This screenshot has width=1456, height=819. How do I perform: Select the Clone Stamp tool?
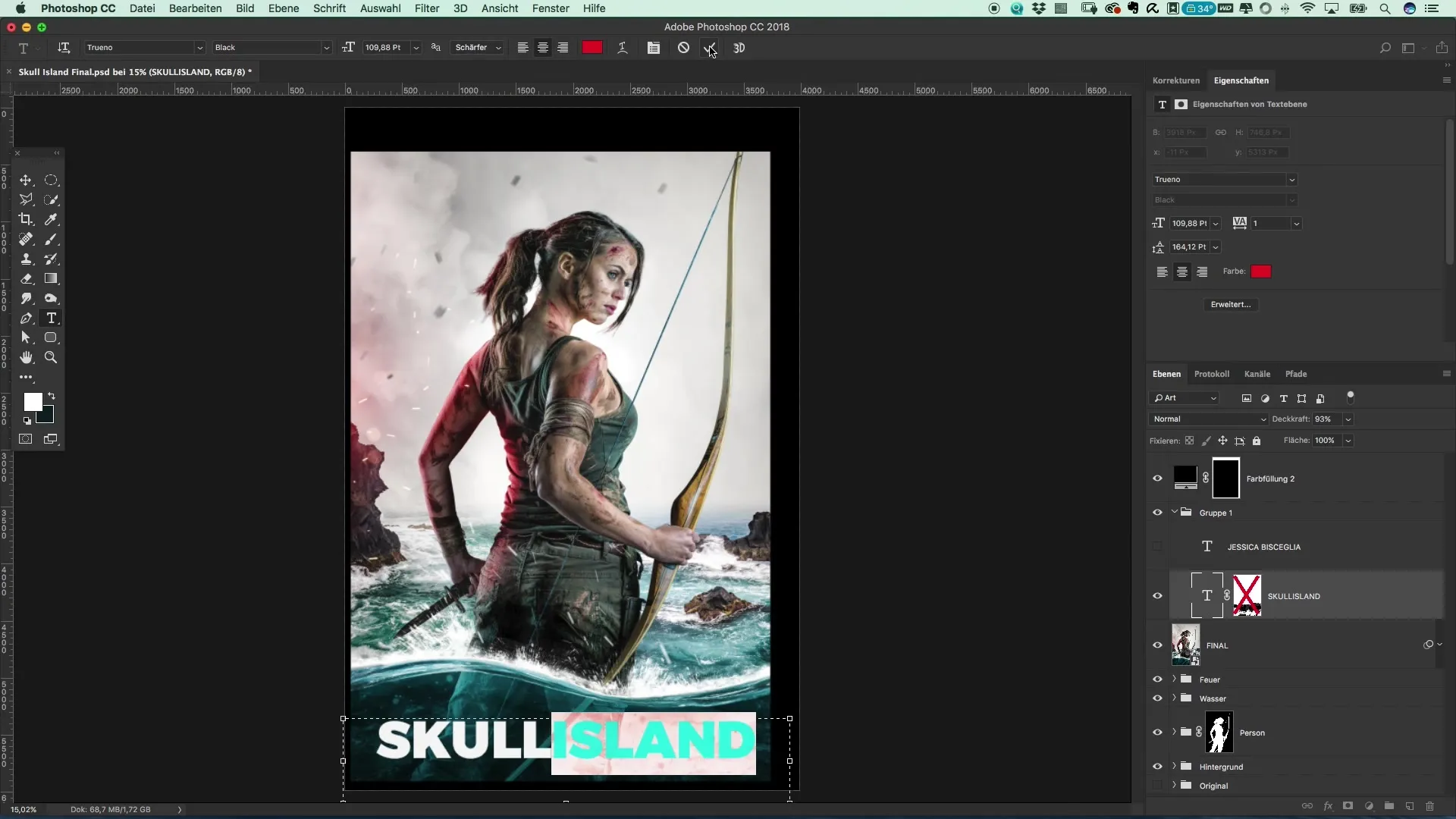point(26,259)
